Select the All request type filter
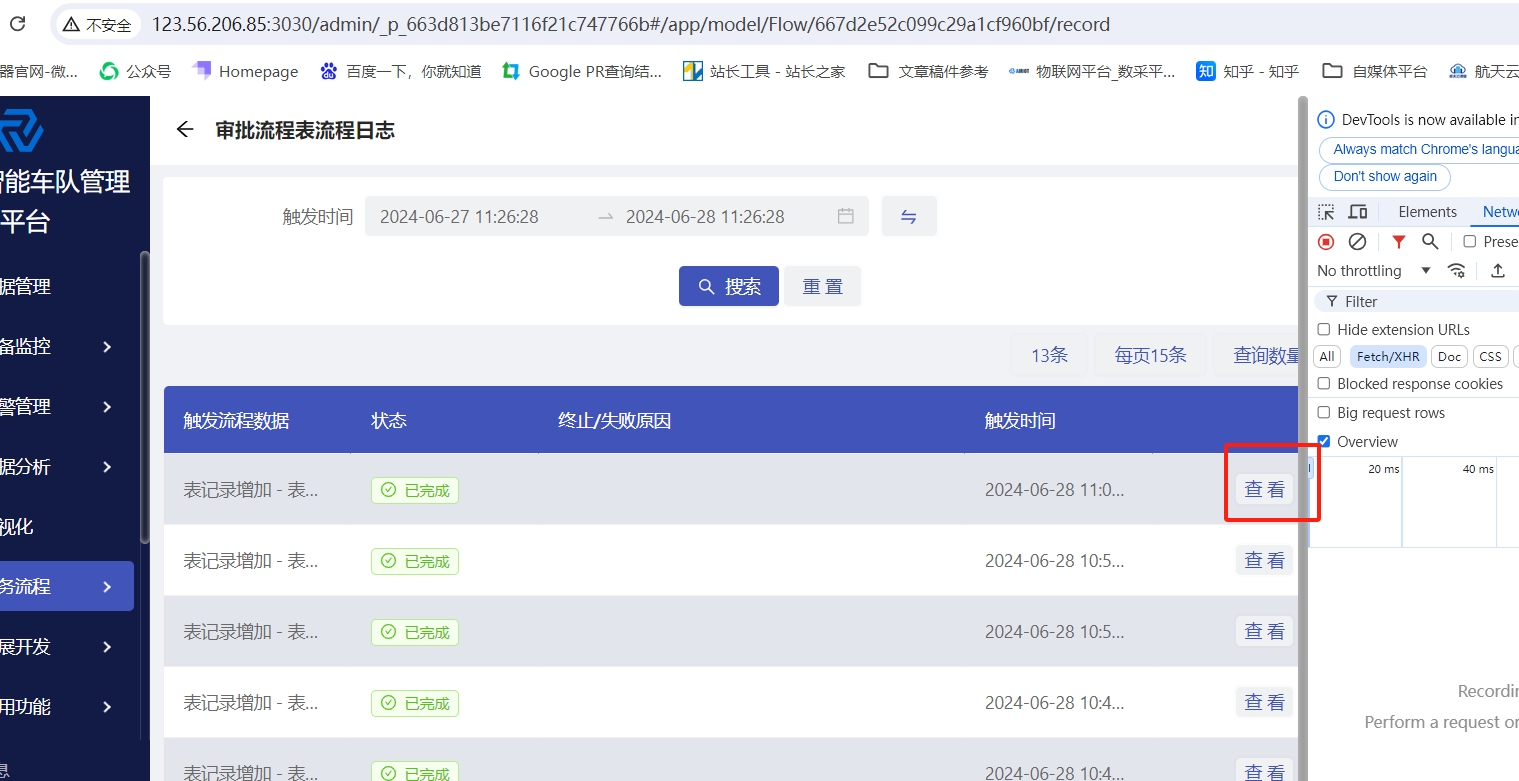Screen dimensions: 1519x781 click(x=1327, y=356)
